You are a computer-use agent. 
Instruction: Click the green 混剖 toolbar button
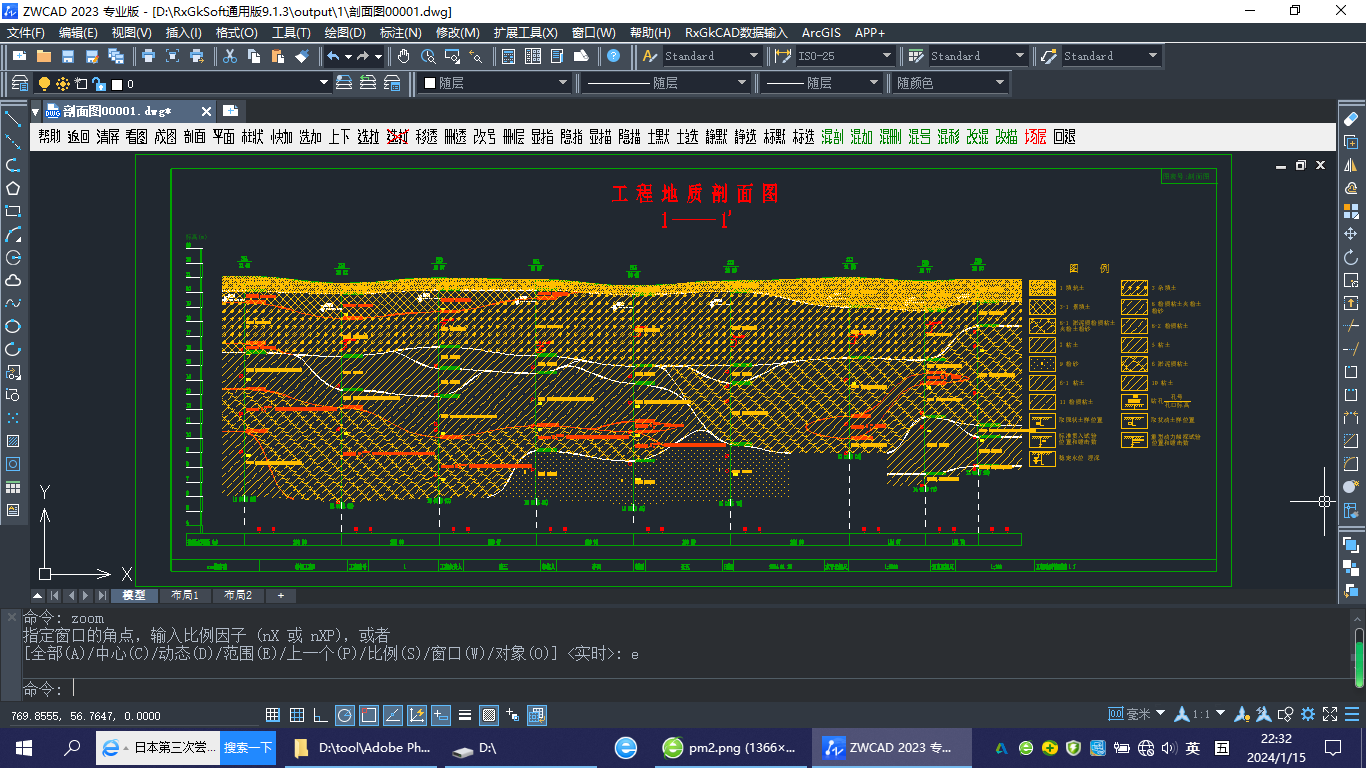point(833,136)
